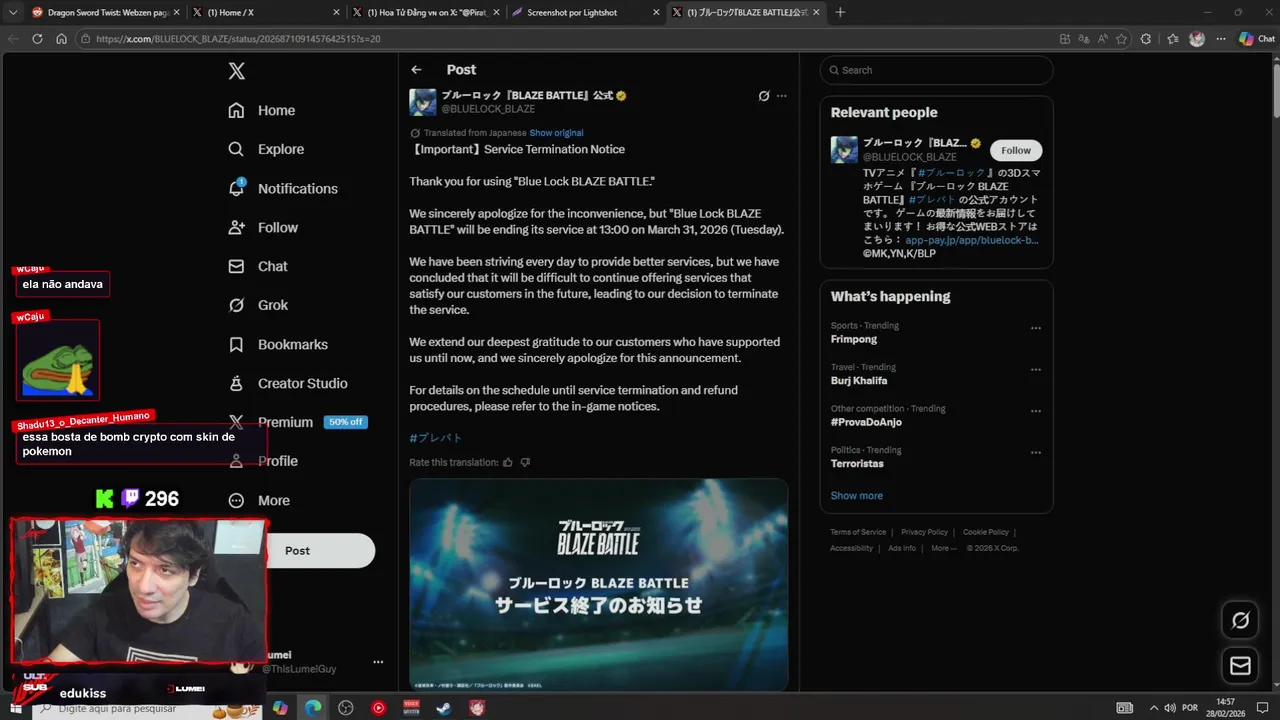Add this page to favorites star
Viewport: 1280px width, 720px height.
coord(1121,39)
